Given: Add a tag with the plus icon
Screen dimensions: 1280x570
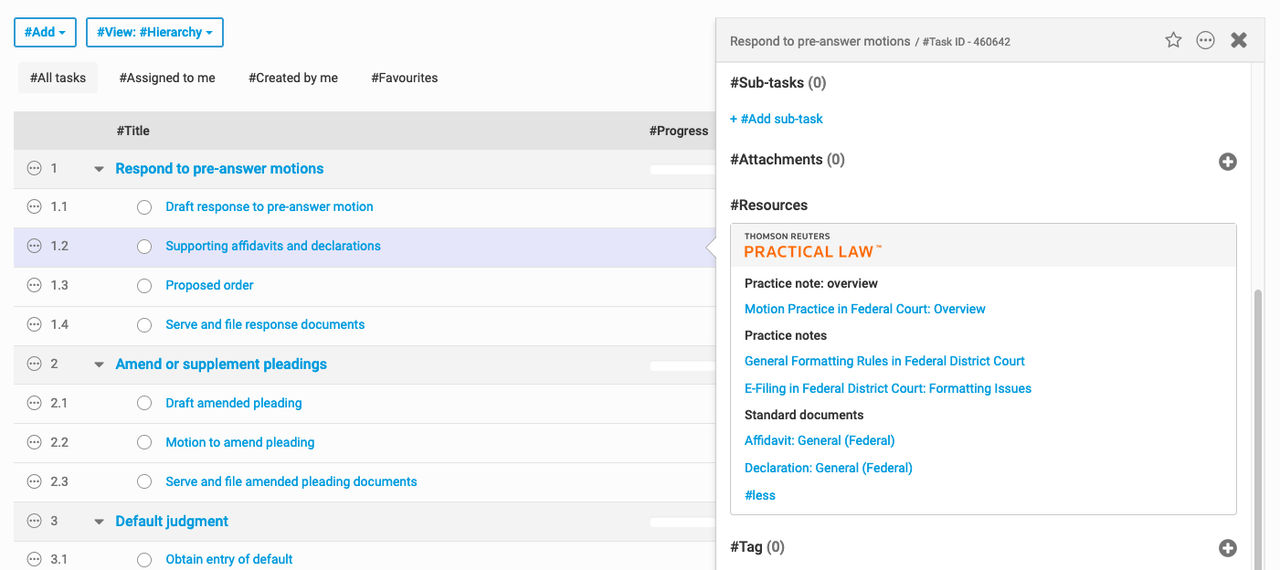Looking at the screenshot, I should 1228,548.
